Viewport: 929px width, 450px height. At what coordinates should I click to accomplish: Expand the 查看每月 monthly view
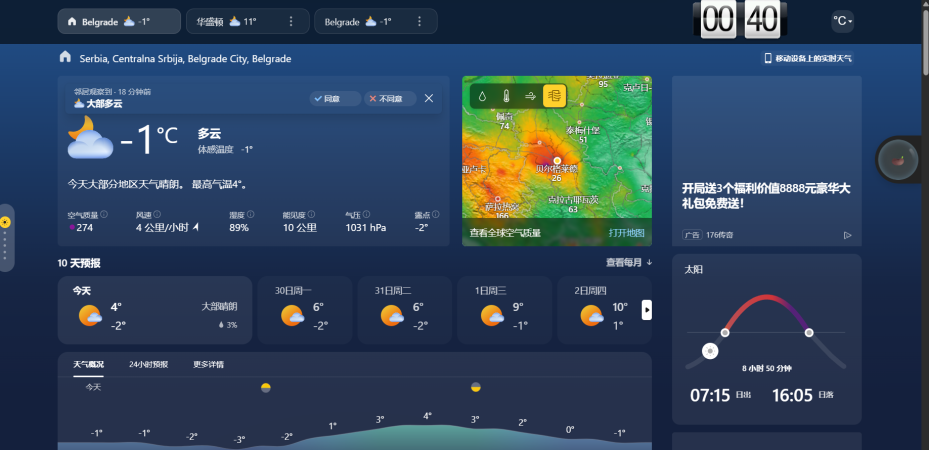pos(628,263)
